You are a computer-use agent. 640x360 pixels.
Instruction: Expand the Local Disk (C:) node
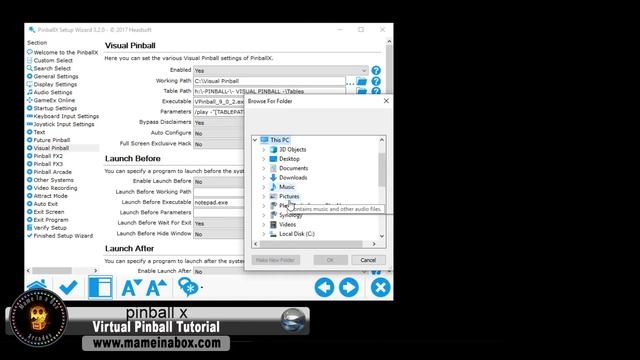coord(264,234)
